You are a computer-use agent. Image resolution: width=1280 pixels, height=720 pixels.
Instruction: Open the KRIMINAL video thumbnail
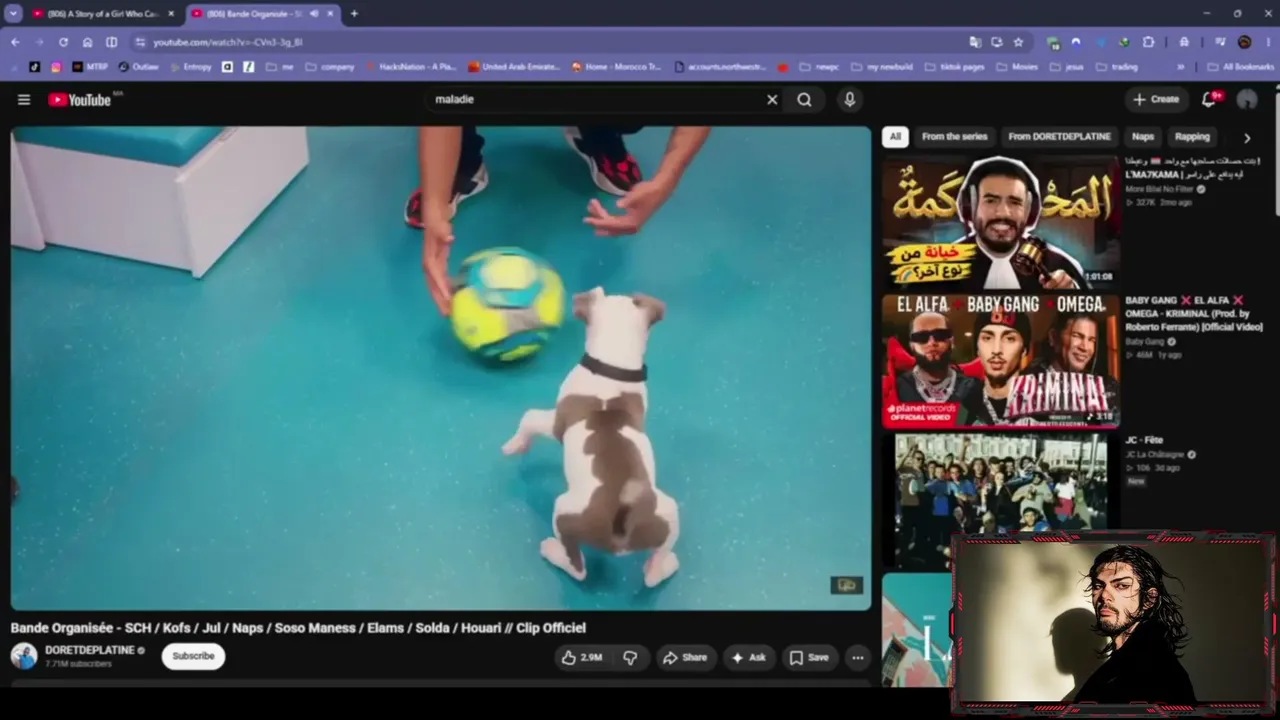[x=1000, y=360]
